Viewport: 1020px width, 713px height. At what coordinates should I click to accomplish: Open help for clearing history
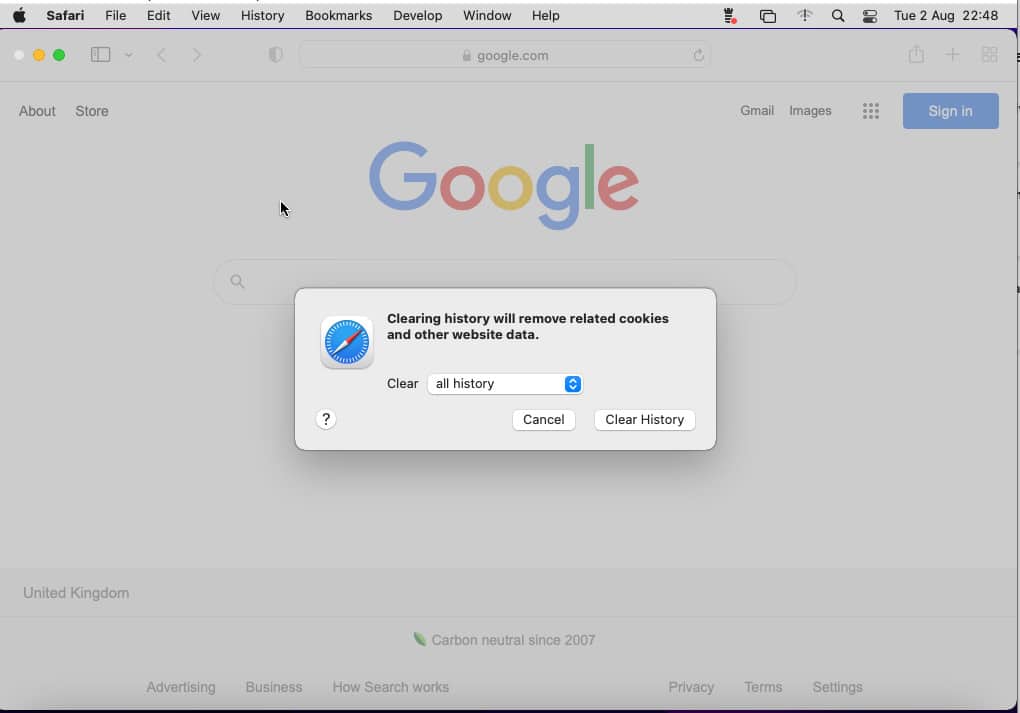click(x=326, y=420)
